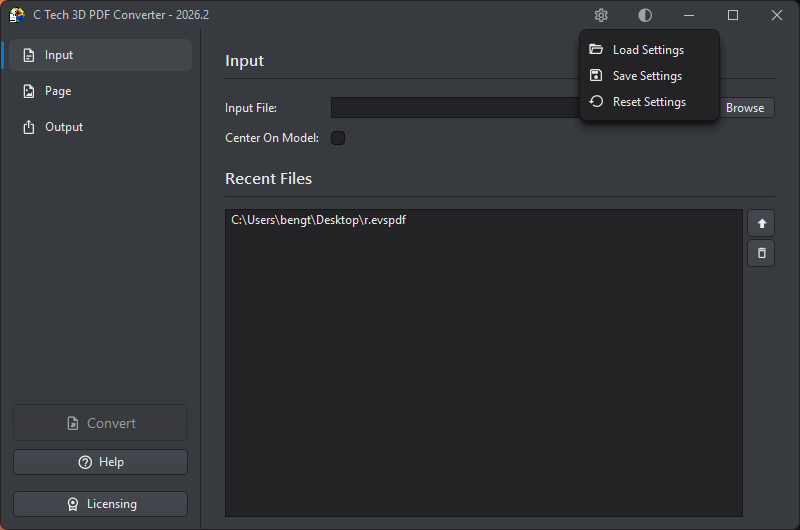Click the folder icon beside Load Settings
The width and height of the screenshot is (800, 530).
(596, 50)
